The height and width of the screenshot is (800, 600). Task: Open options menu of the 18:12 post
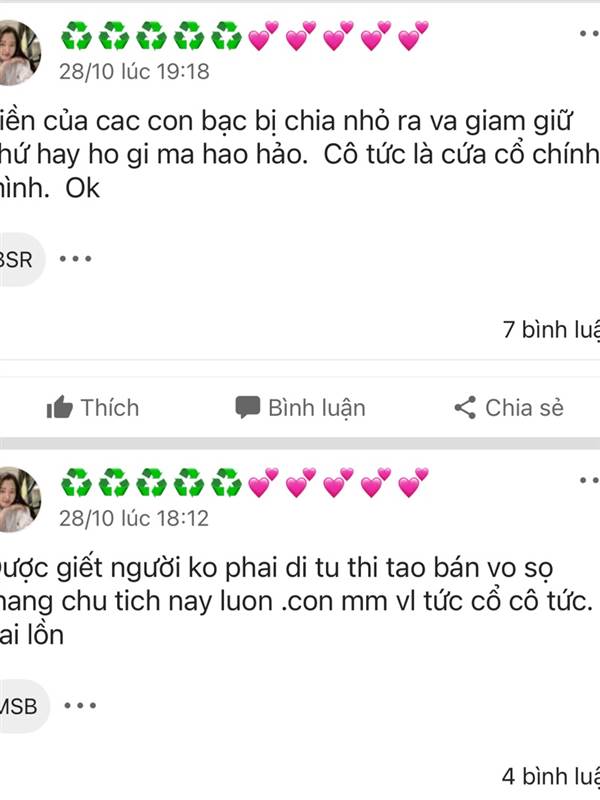click(589, 480)
